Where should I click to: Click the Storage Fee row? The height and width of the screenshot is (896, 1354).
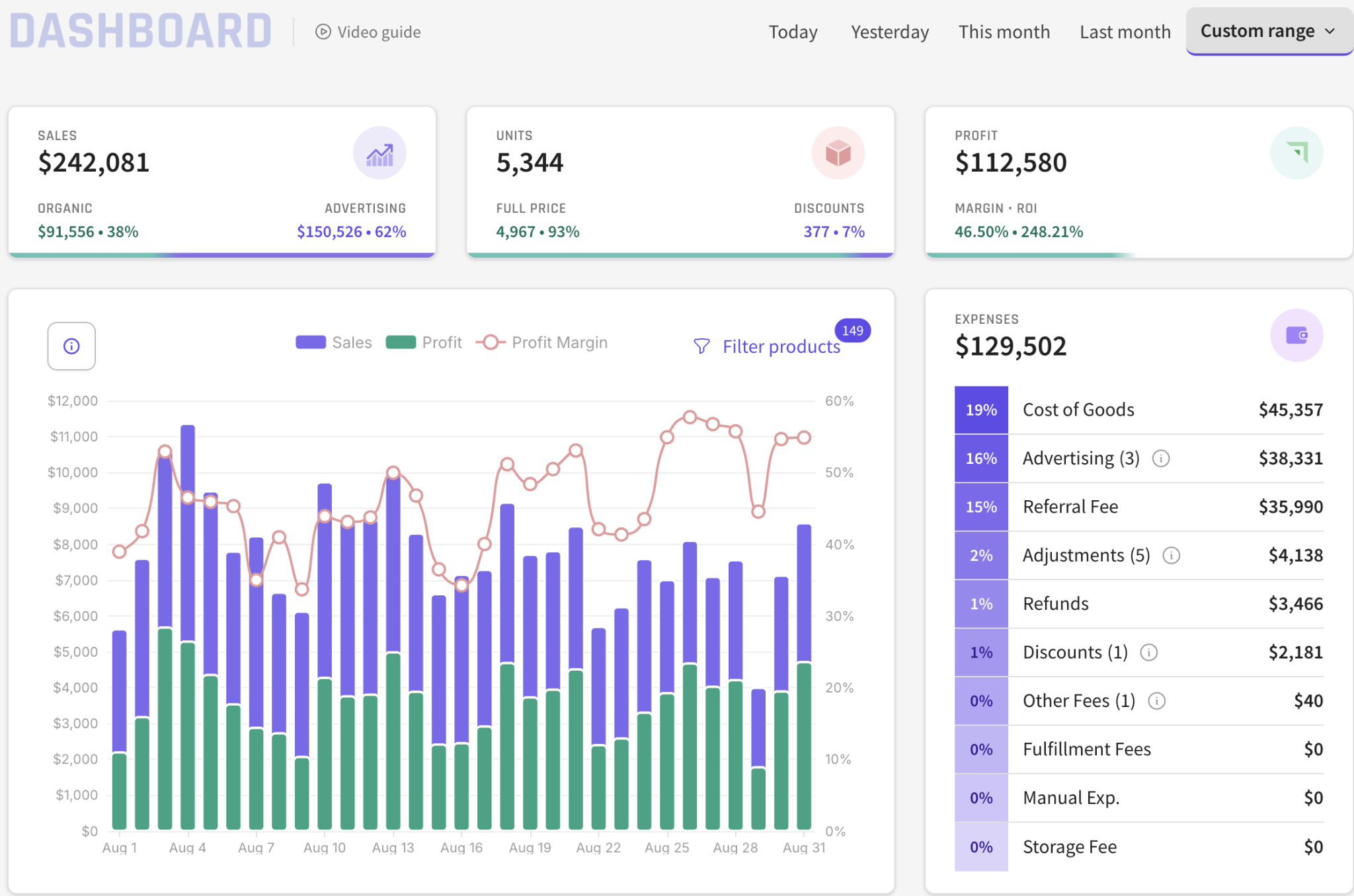[1139, 847]
